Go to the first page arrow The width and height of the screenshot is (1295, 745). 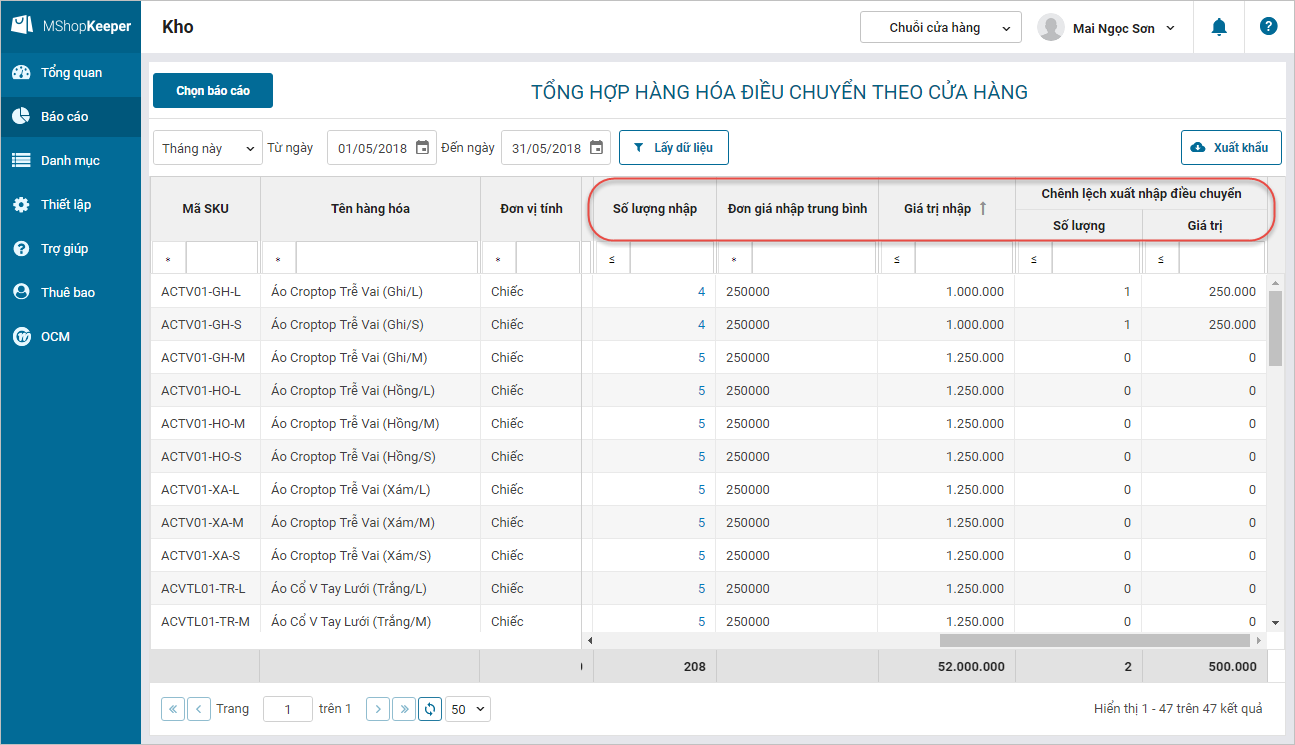pyautogui.click(x=173, y=709)
